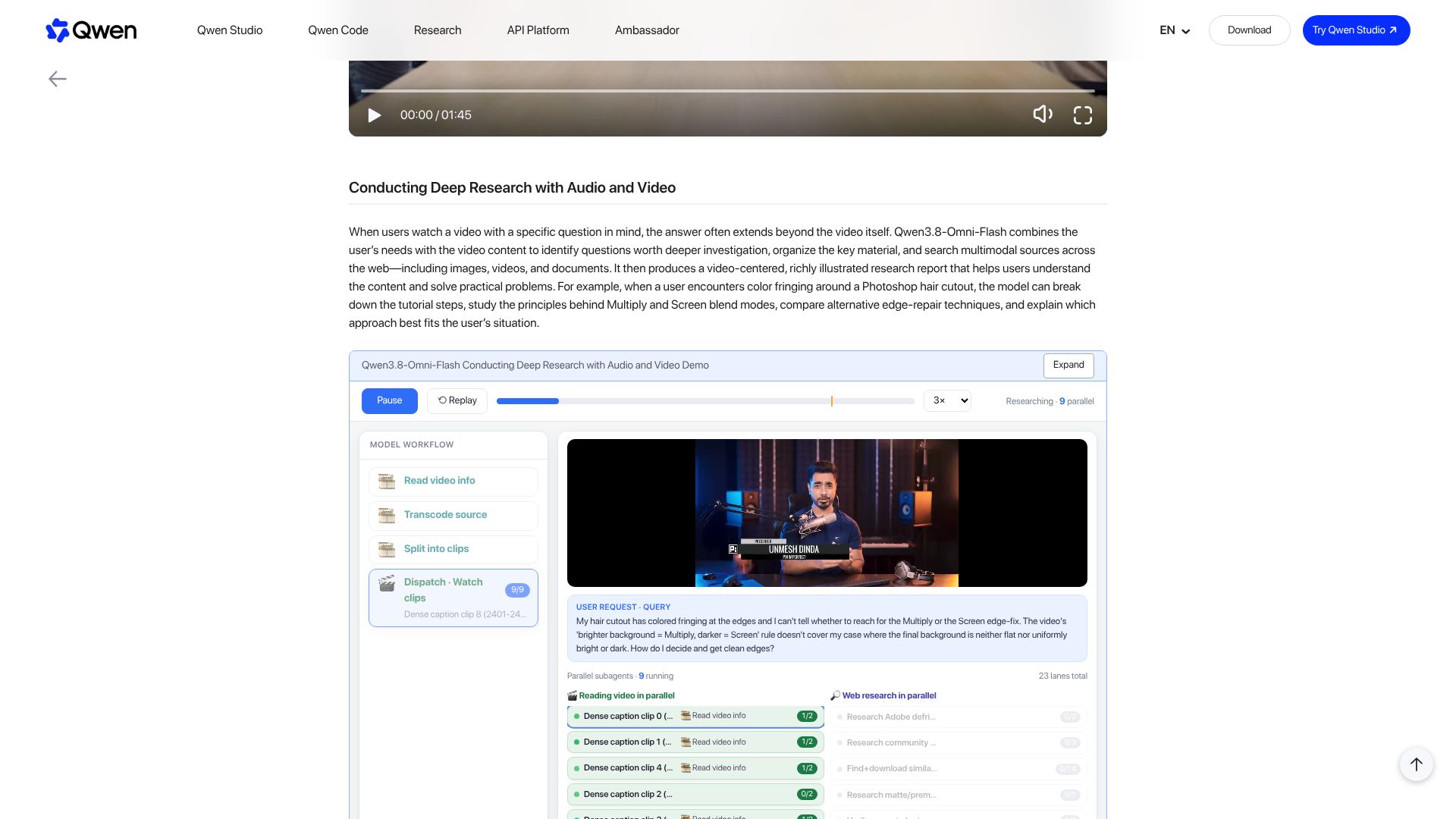Viewport: 1456px width, 819px height.
Task: Click the Dense caption clip 4 lane
Action: pos(695,768)
